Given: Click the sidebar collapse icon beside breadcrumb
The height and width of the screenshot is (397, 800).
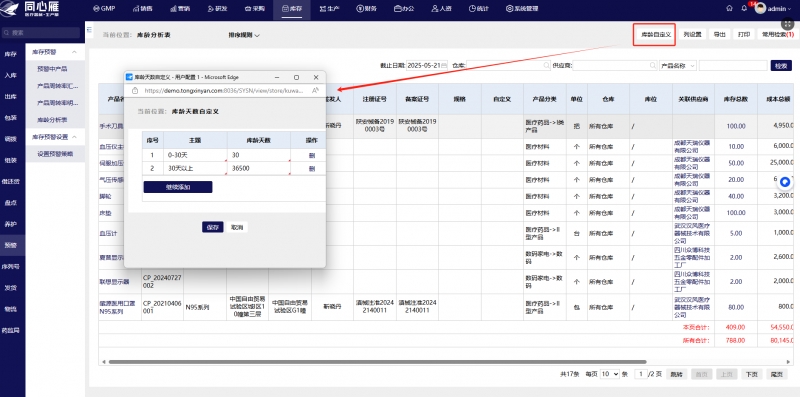Looking at the screenshot, I should pyautogui.click(x=90, y=30).
